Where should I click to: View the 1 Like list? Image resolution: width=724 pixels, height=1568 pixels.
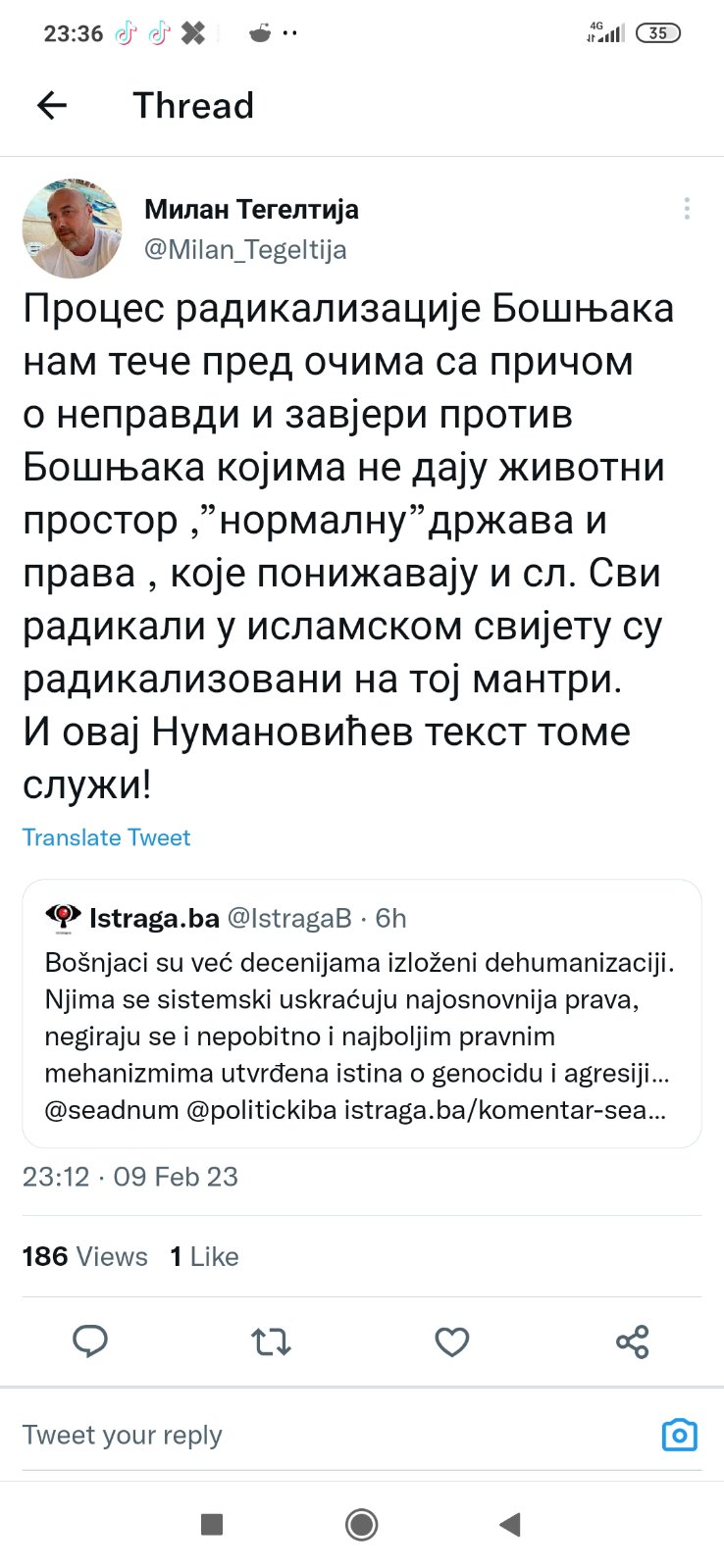coord(204,1256)
